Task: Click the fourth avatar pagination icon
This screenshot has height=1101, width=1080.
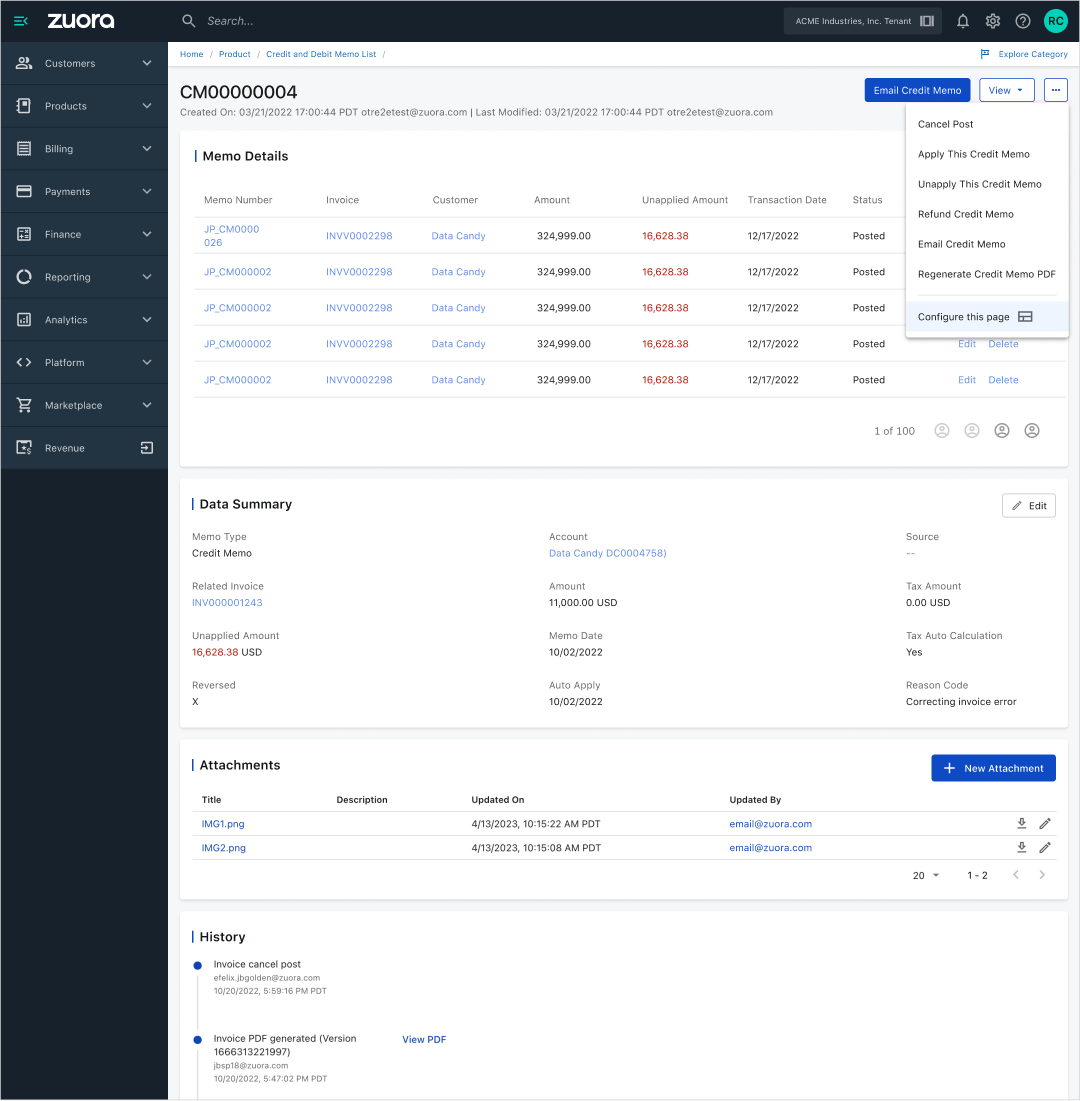Action: (1032, 430)
